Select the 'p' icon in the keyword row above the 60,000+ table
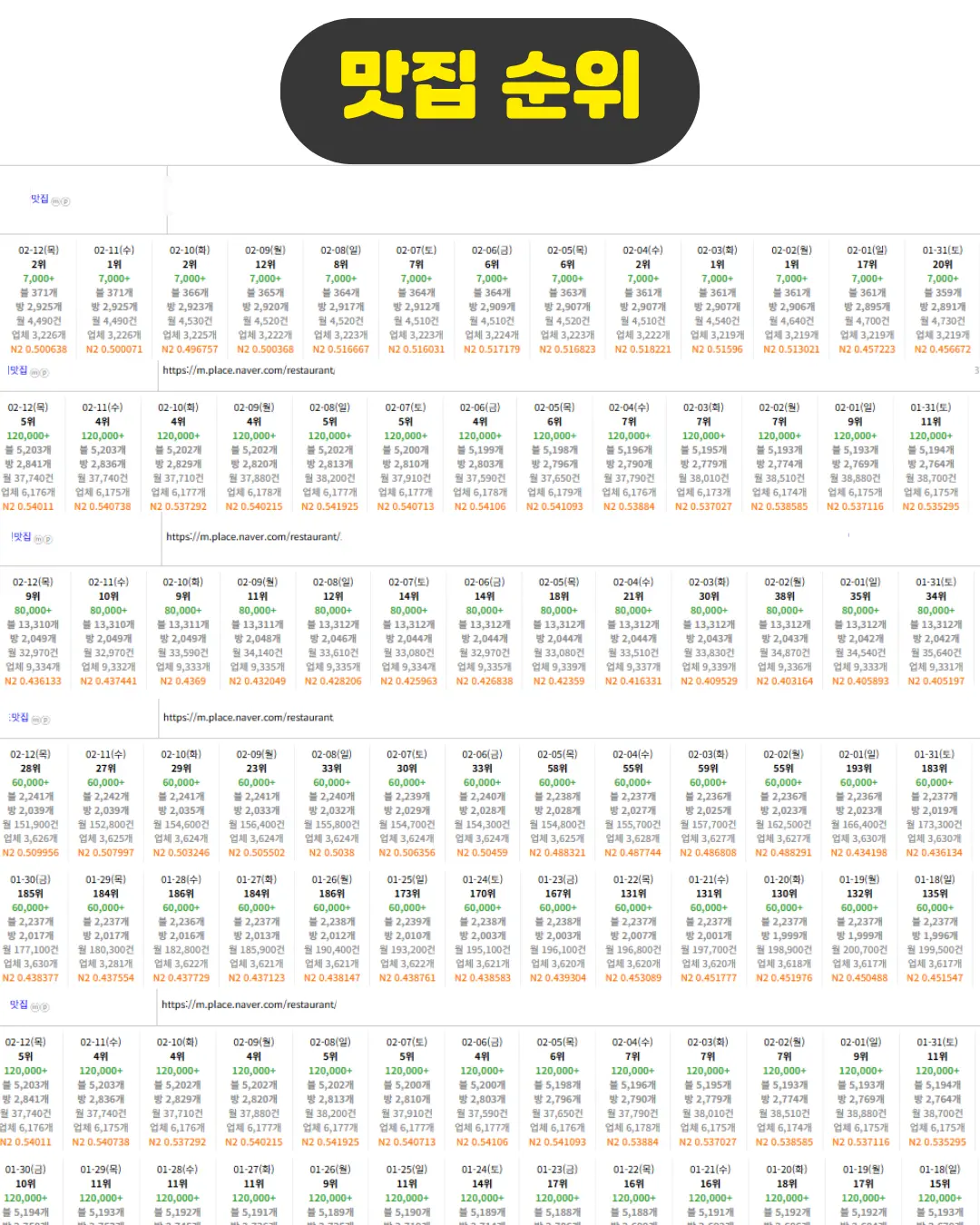The width and height of the screenshot is (980, 1225). 45,720
